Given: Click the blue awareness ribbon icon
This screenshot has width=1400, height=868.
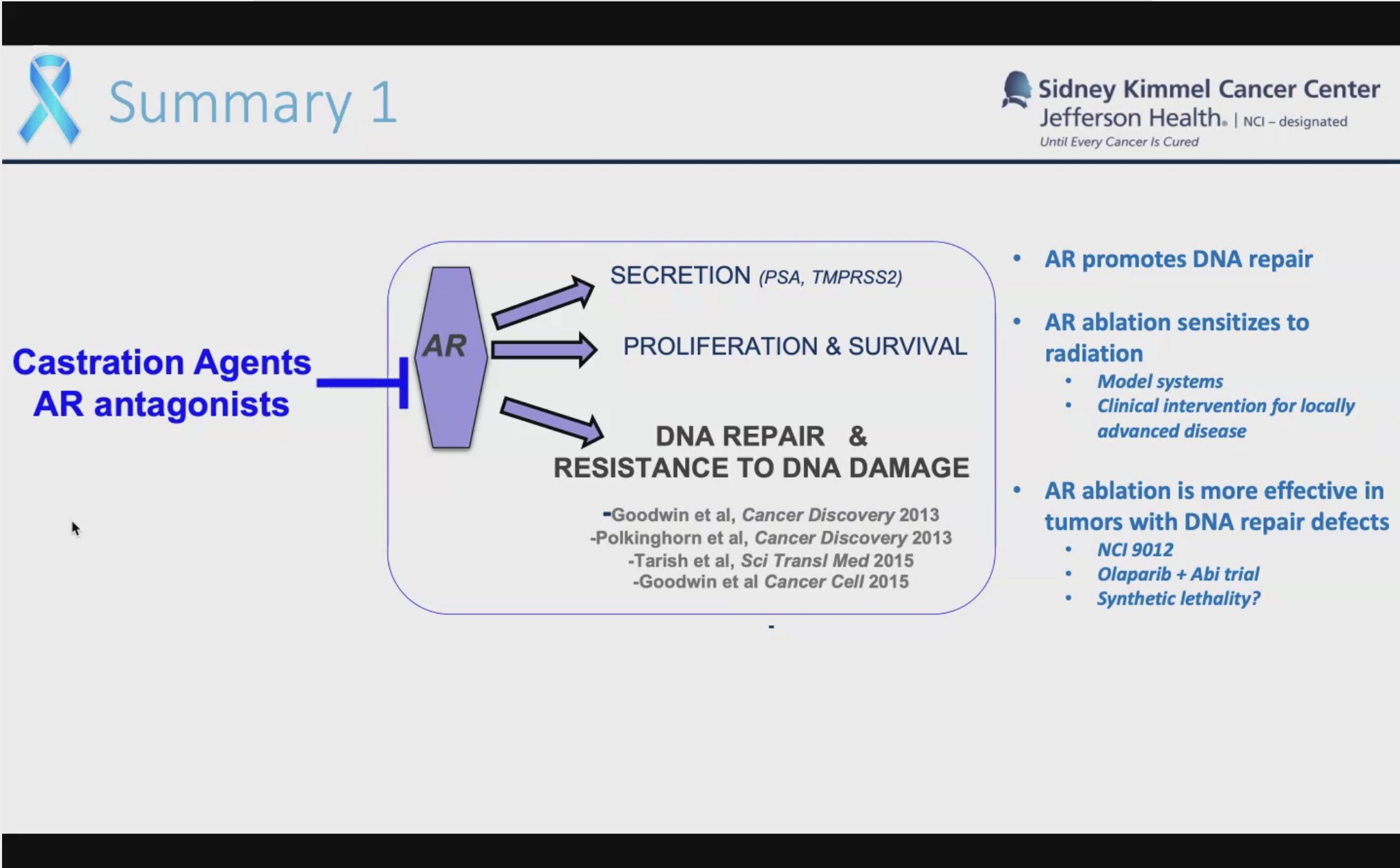Looking at the screenshot, I should pos(49,100).
